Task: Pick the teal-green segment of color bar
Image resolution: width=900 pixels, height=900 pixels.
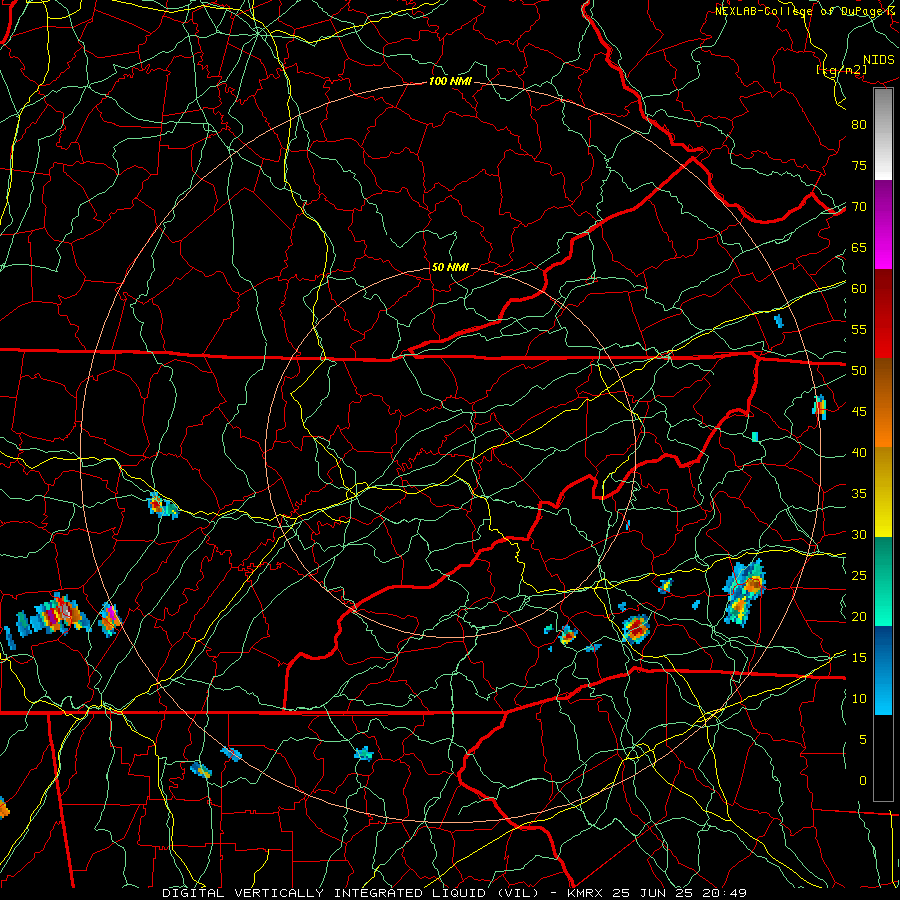Action: click(883, 581)
